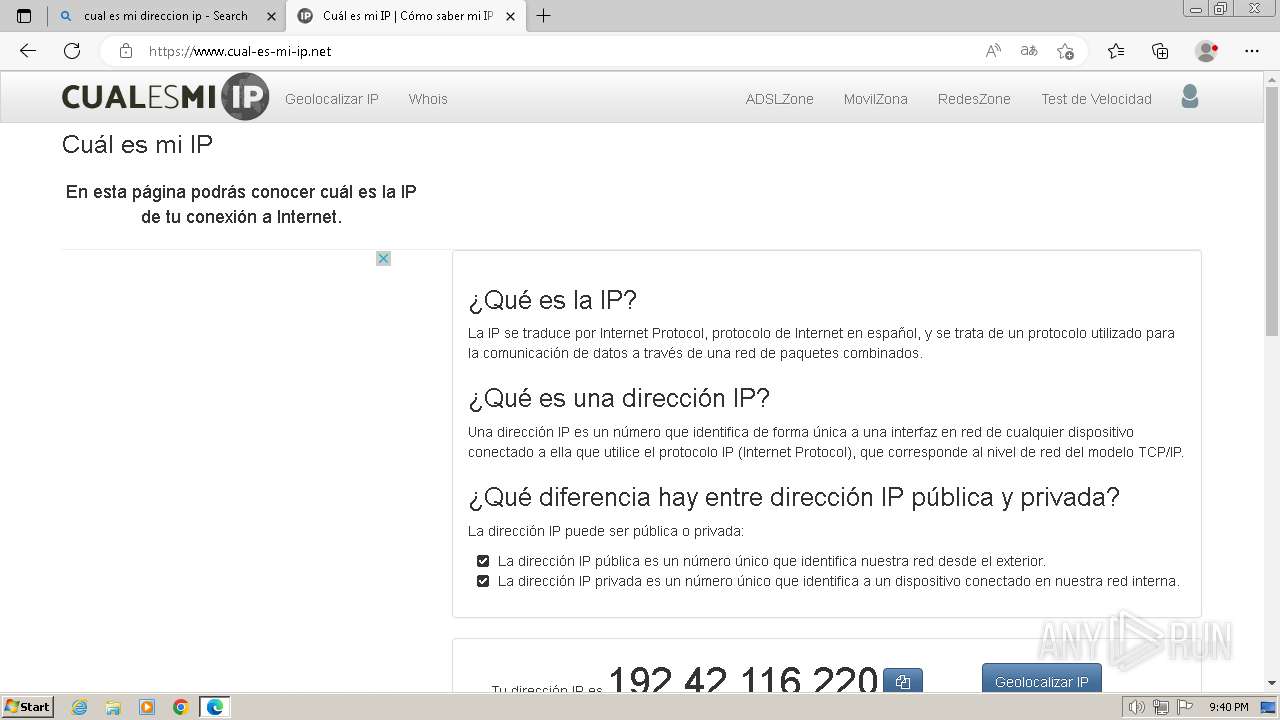Add this page to favorites star icon
This screenshot has height=720, width=1280.
click(x=1065, y=51)
